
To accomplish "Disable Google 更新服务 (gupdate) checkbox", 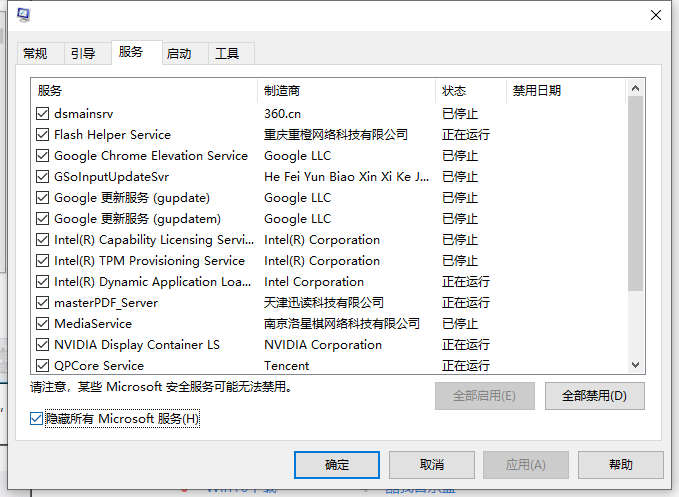I will [x=42, y=198].
